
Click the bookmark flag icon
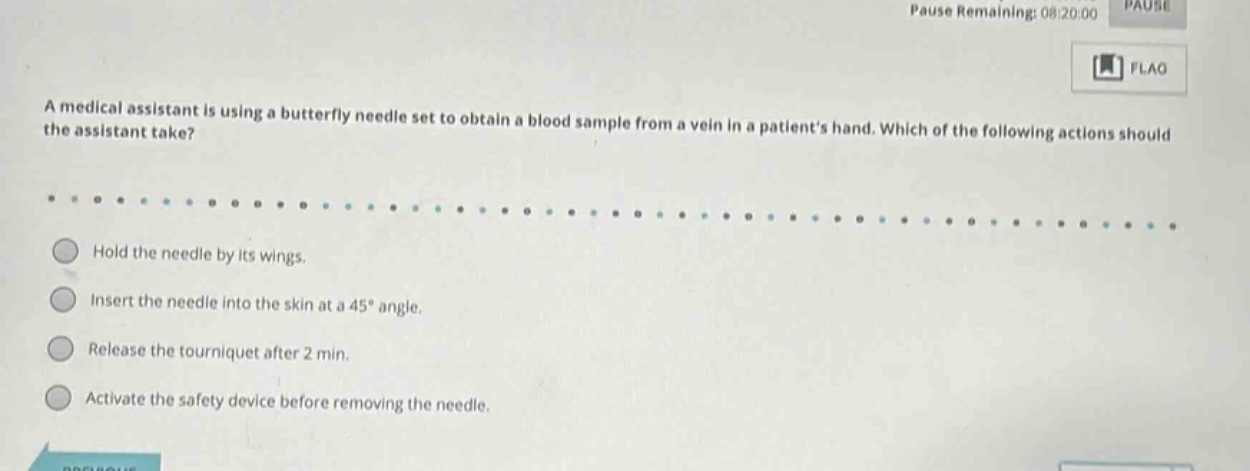click(x=1107, y=69)
